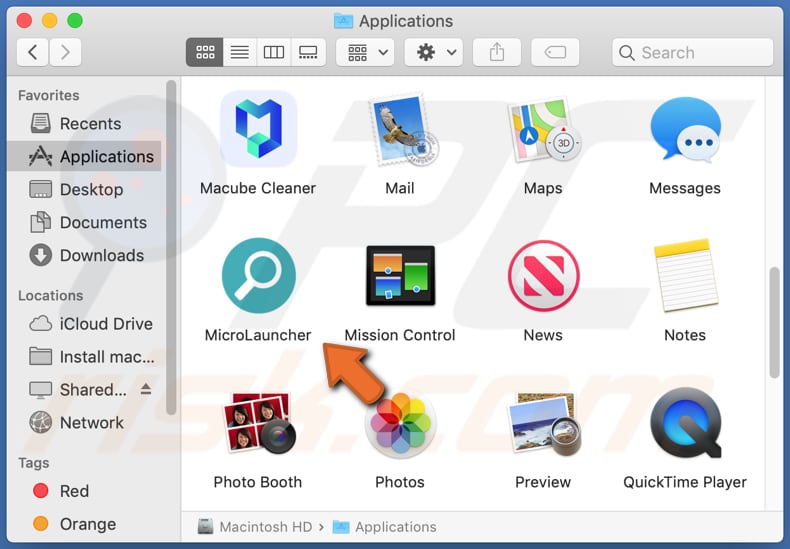Eject the Shared... volume
Image resolution: width=790 pixels, height=549 pixels.
(146, 389)
